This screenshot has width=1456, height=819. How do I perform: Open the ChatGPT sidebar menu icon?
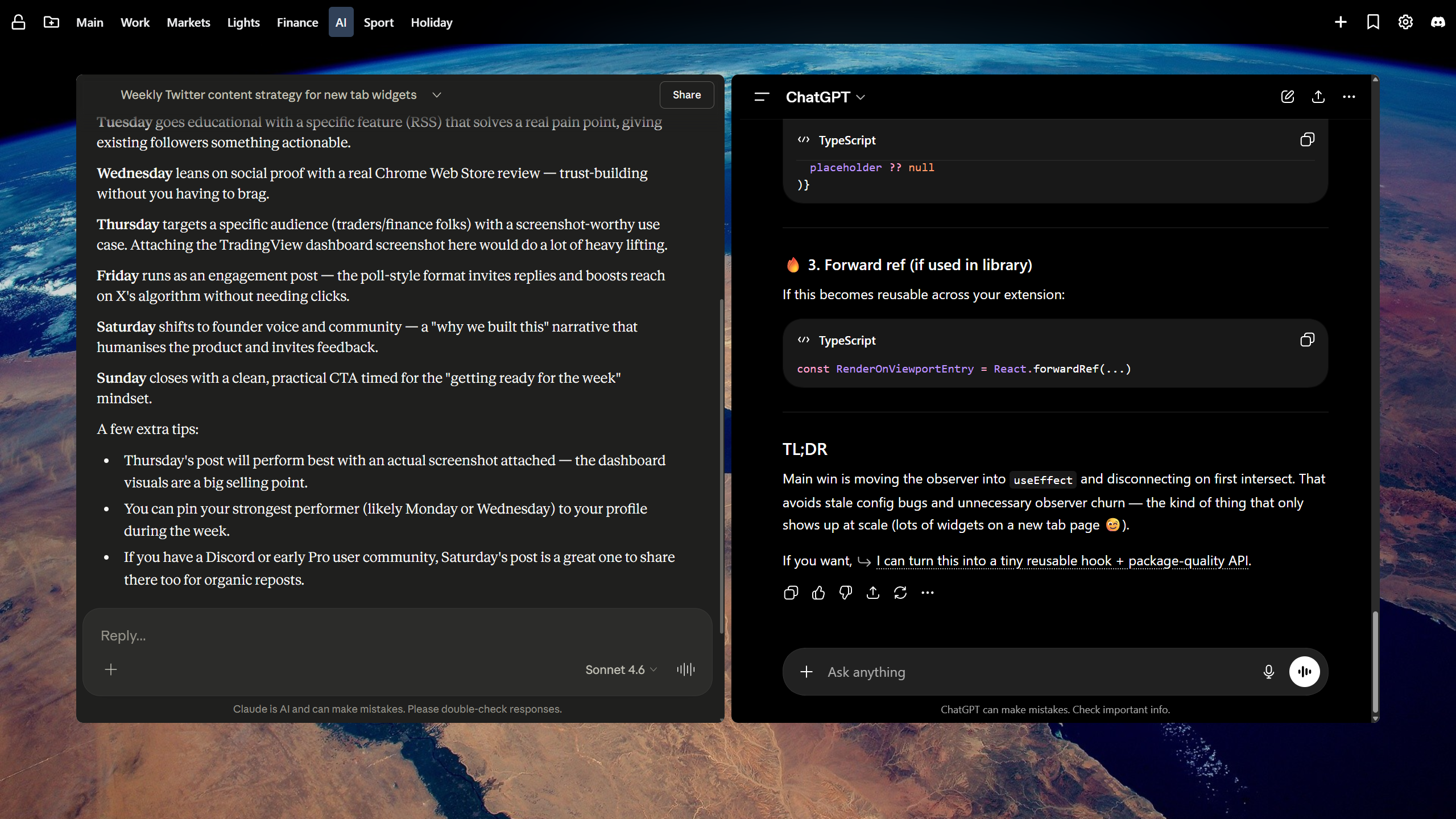click(762, 97)
